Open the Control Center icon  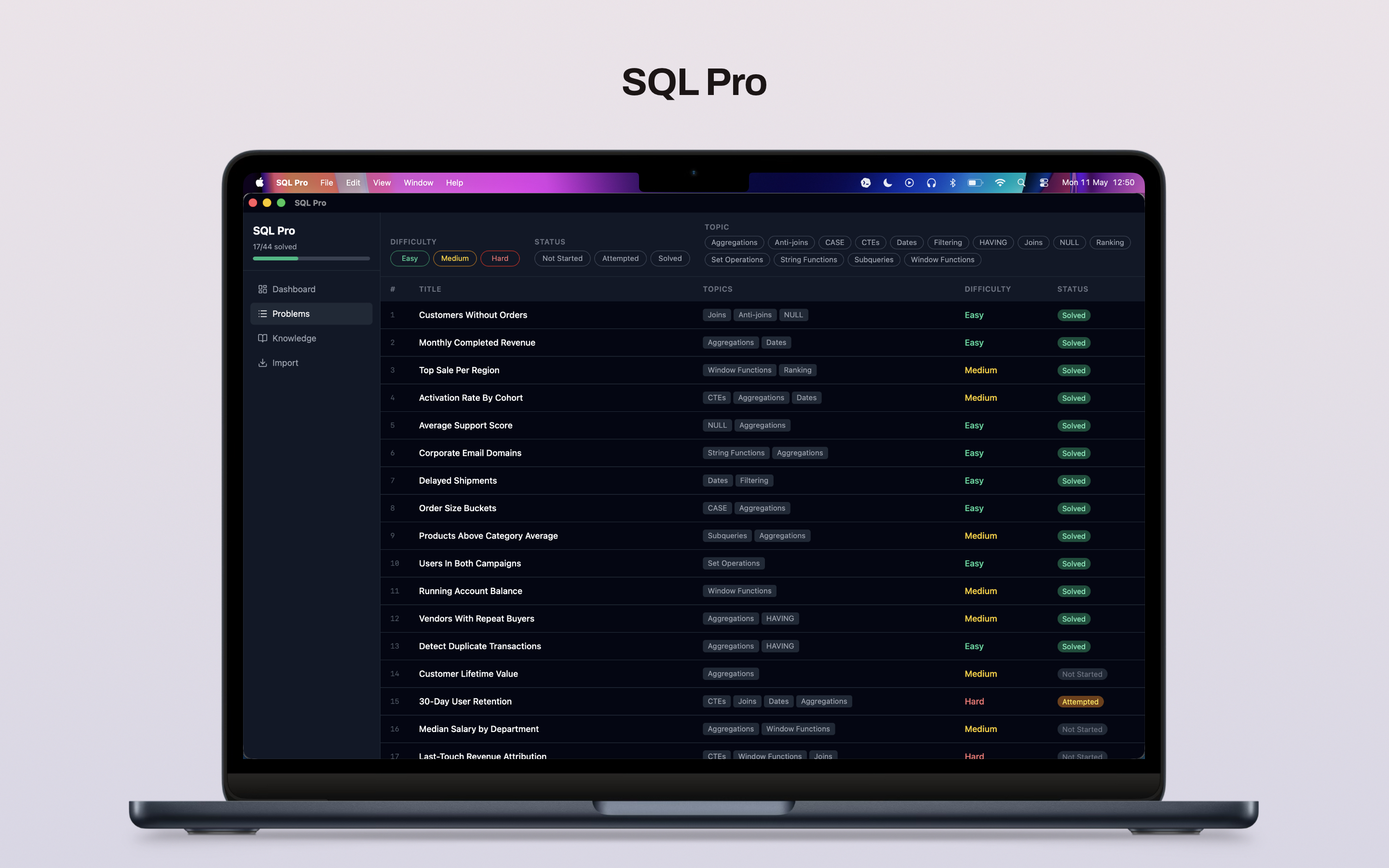tap(1044, 183)
